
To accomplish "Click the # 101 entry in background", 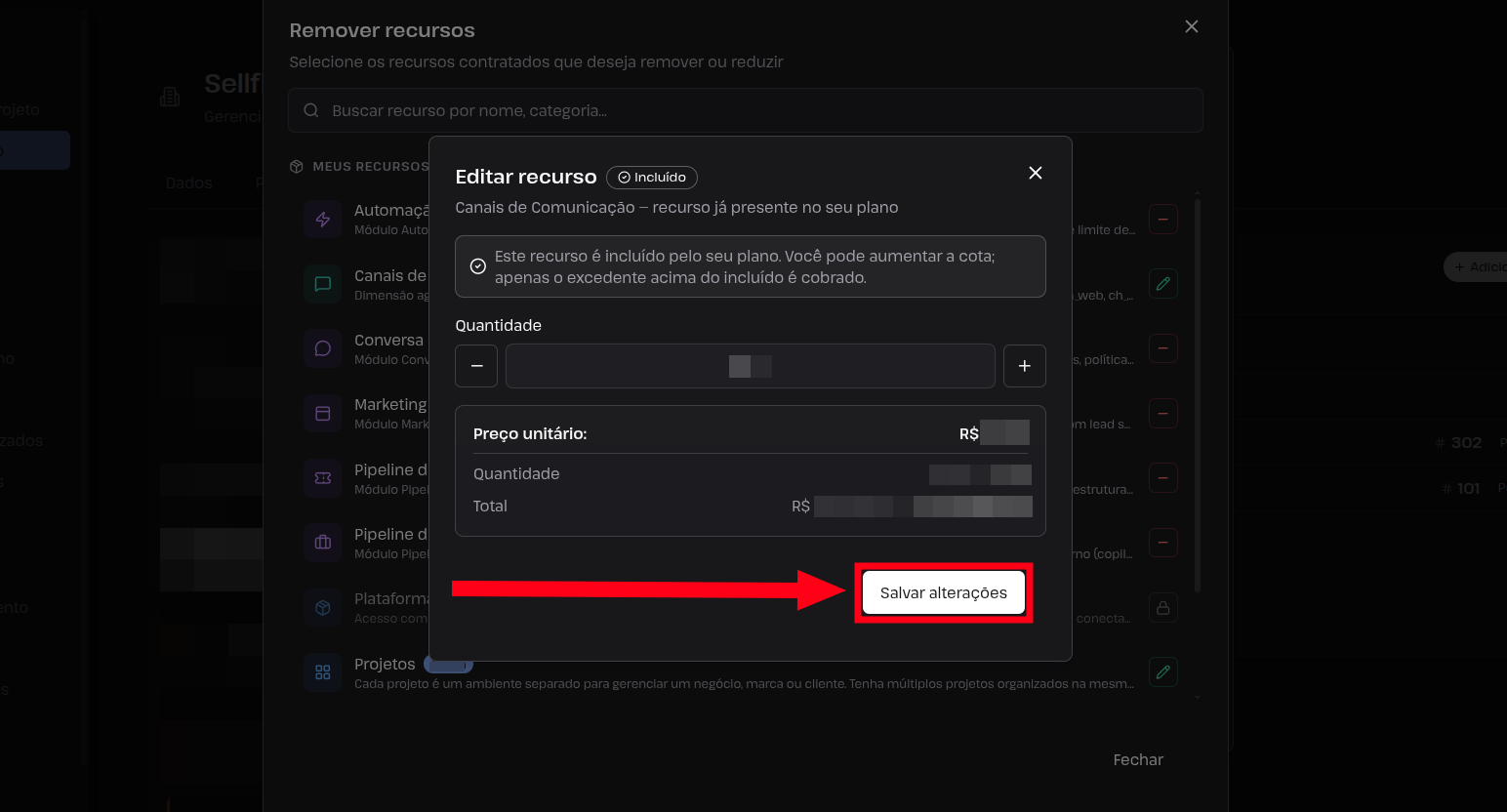I will (1462, 488).
